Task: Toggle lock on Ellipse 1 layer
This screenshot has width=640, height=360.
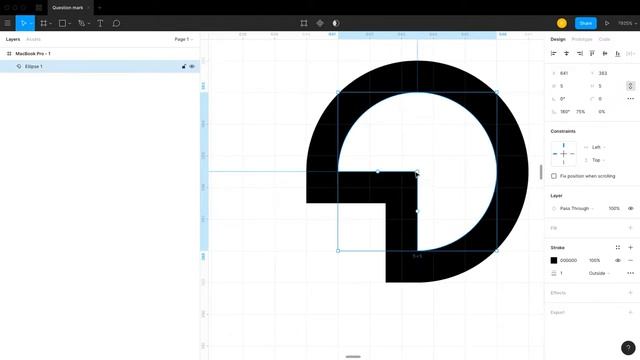Action: click(184, 67)
